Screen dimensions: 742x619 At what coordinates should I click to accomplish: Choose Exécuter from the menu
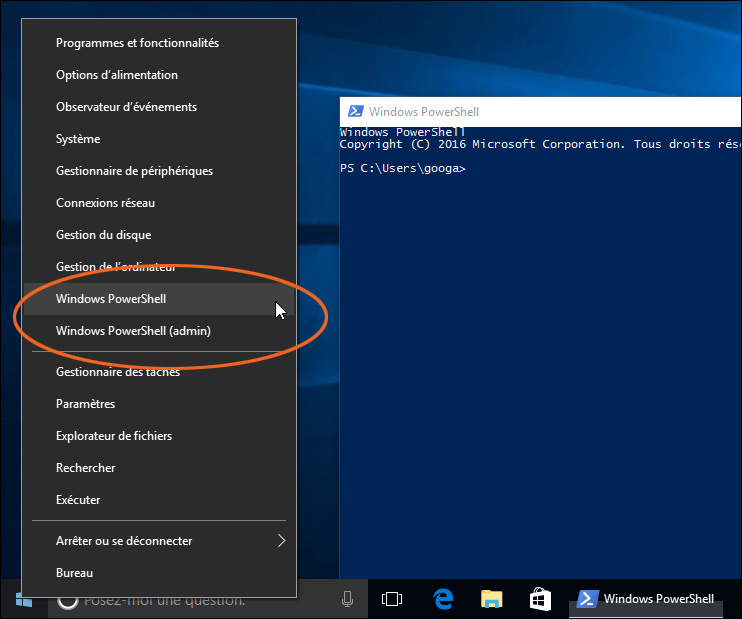pos(159,500)
